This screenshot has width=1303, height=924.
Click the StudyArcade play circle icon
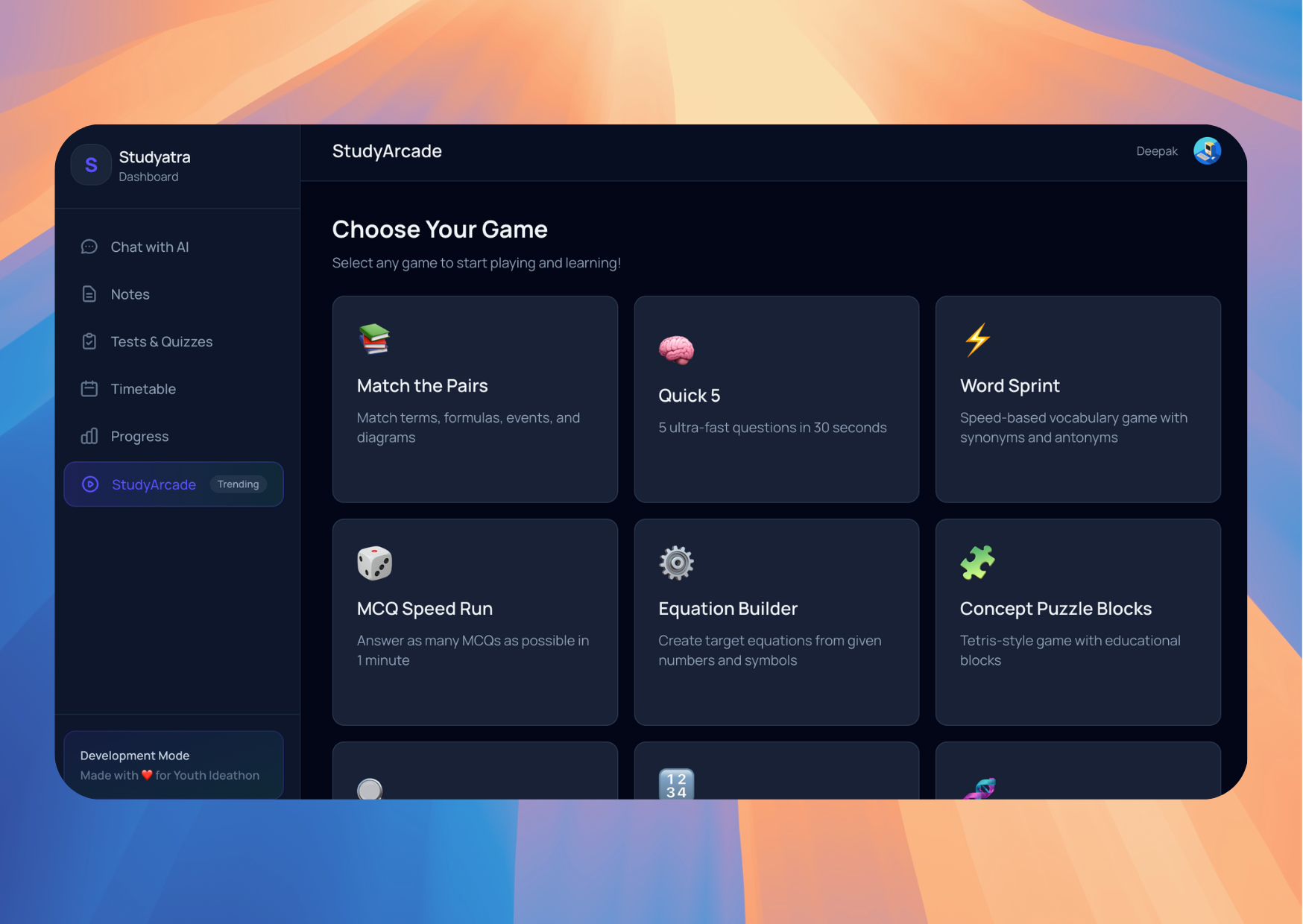[x=90, y=484]
